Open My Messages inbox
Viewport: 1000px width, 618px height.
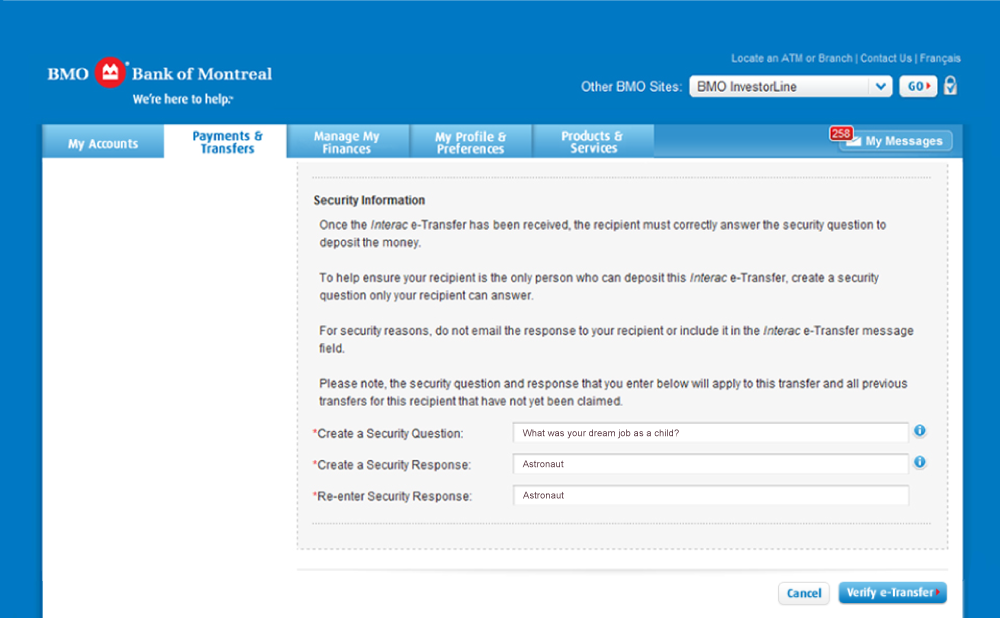pos(896,141)
